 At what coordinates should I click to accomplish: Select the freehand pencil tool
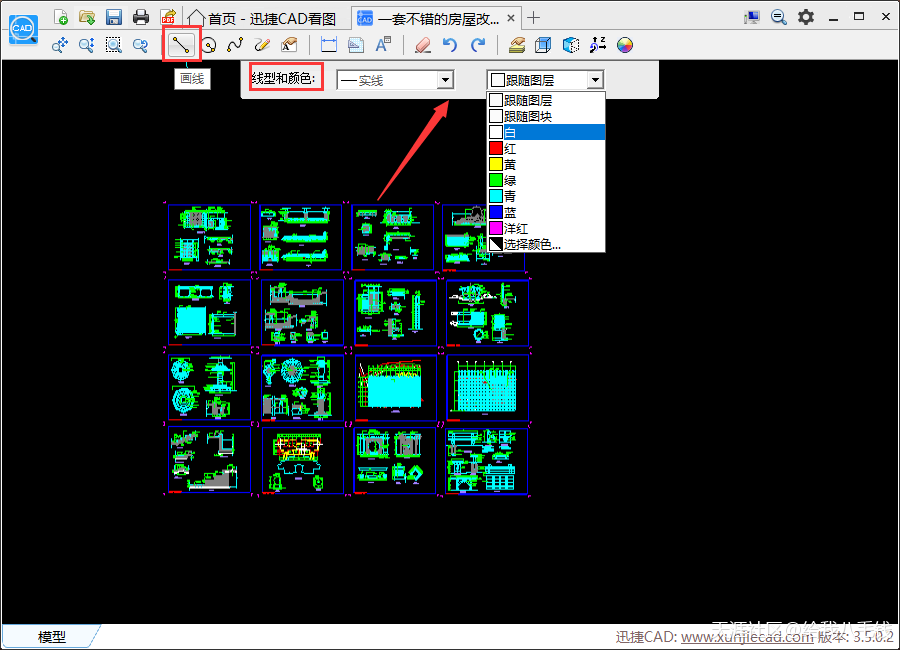point(262,45)
